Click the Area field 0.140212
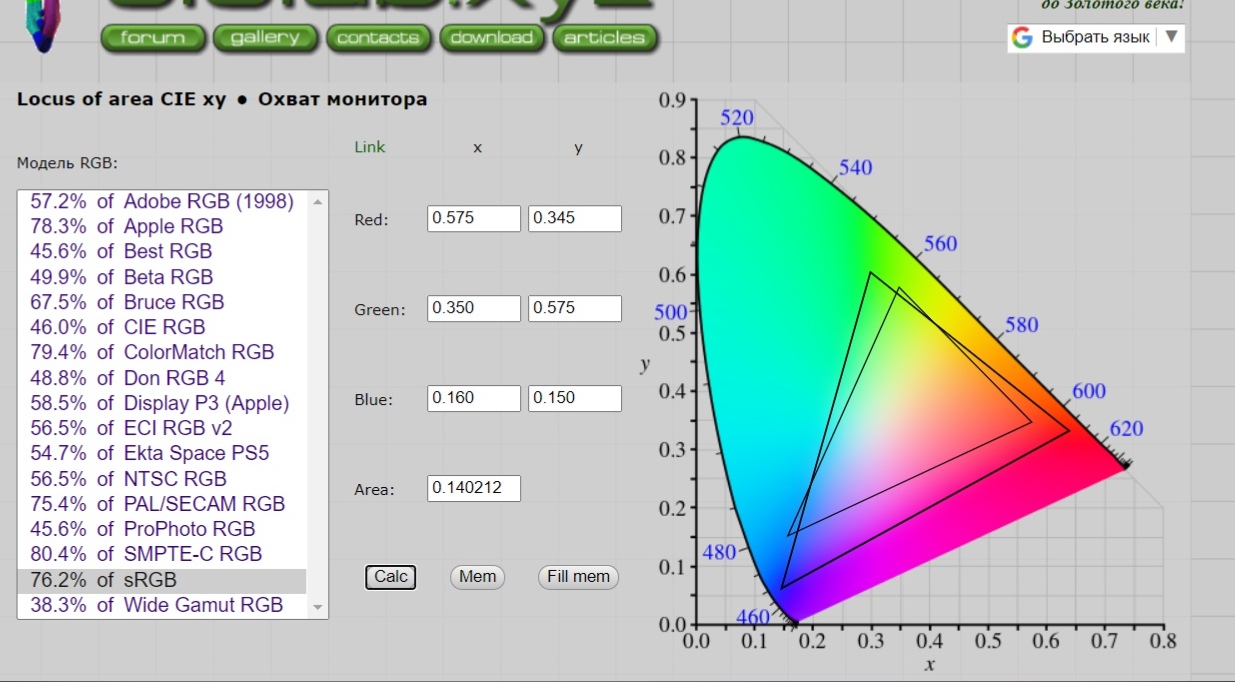Viewport: 1235px width, 682px height. coord(474,488)
